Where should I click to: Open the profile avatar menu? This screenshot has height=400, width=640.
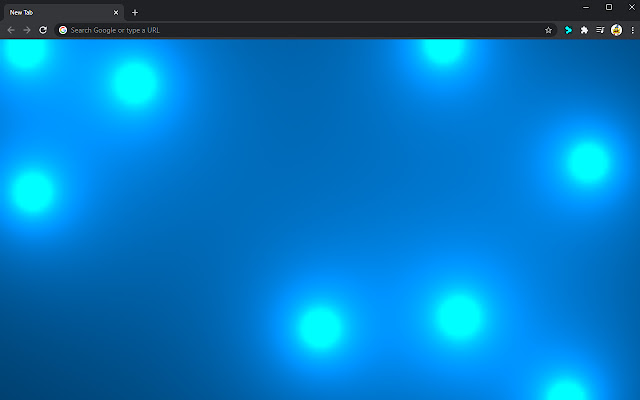[616, 30]
